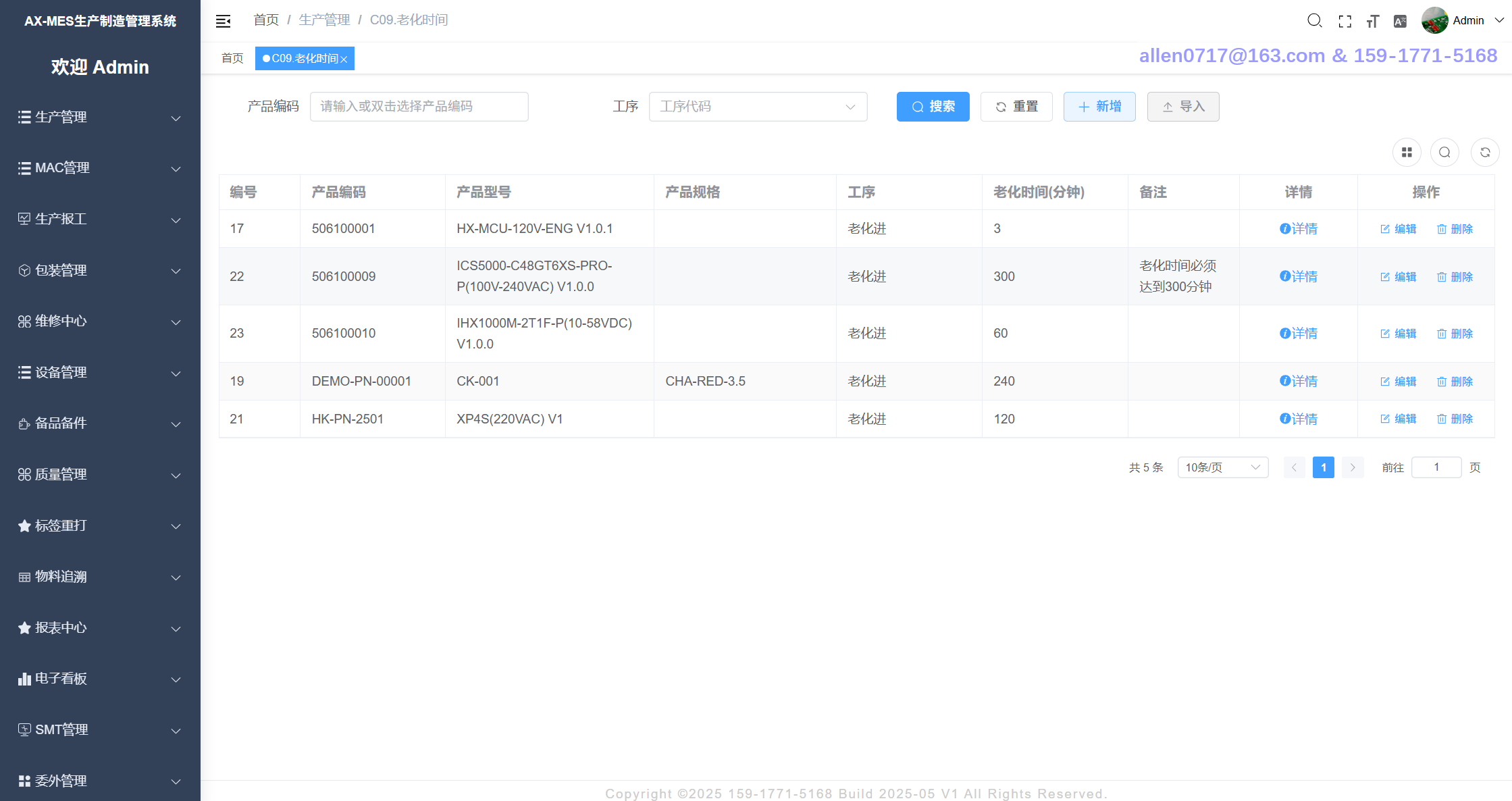Open the font size adjustment icon

[1372, 21]
